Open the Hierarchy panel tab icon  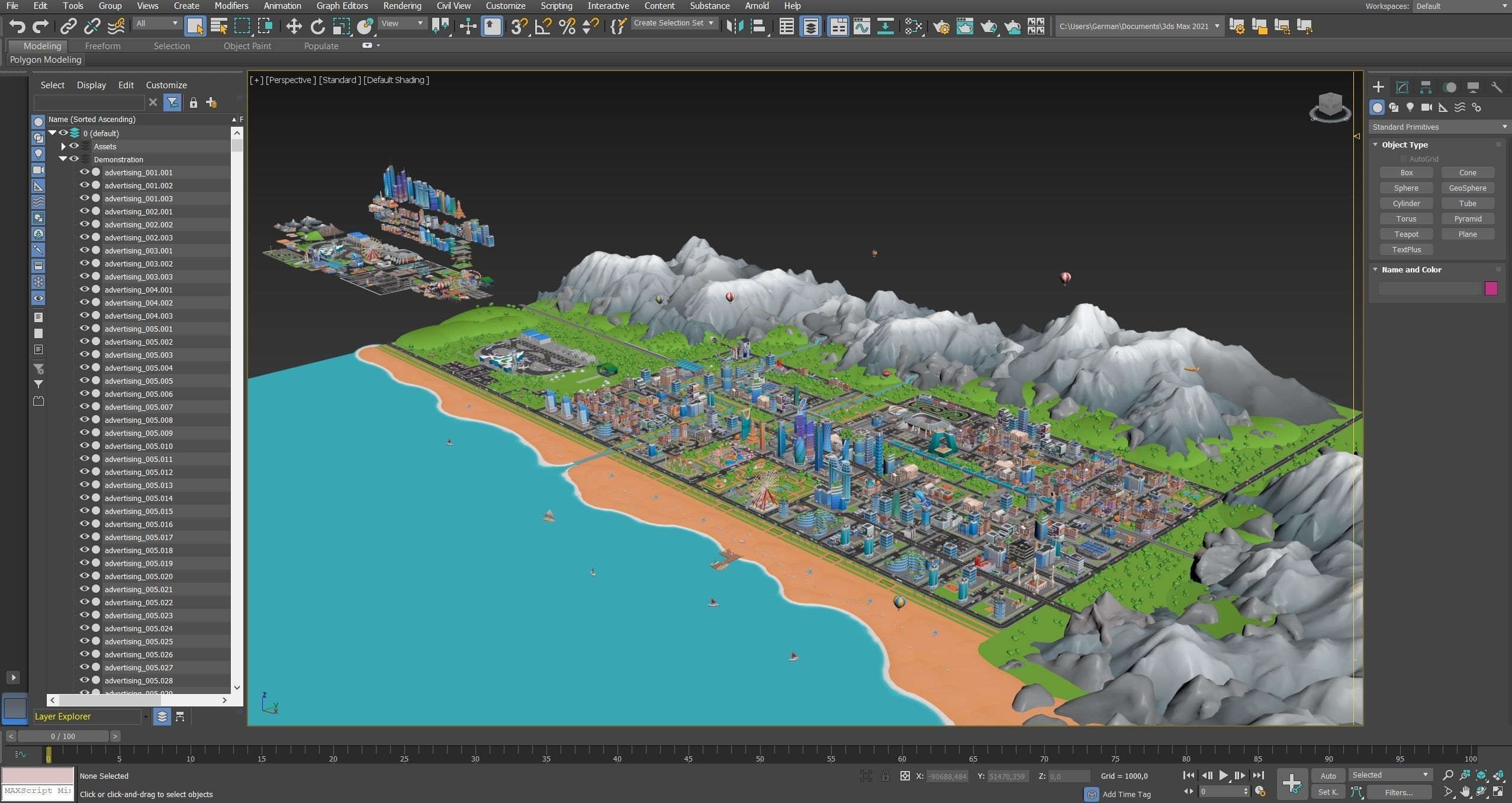1426,87
